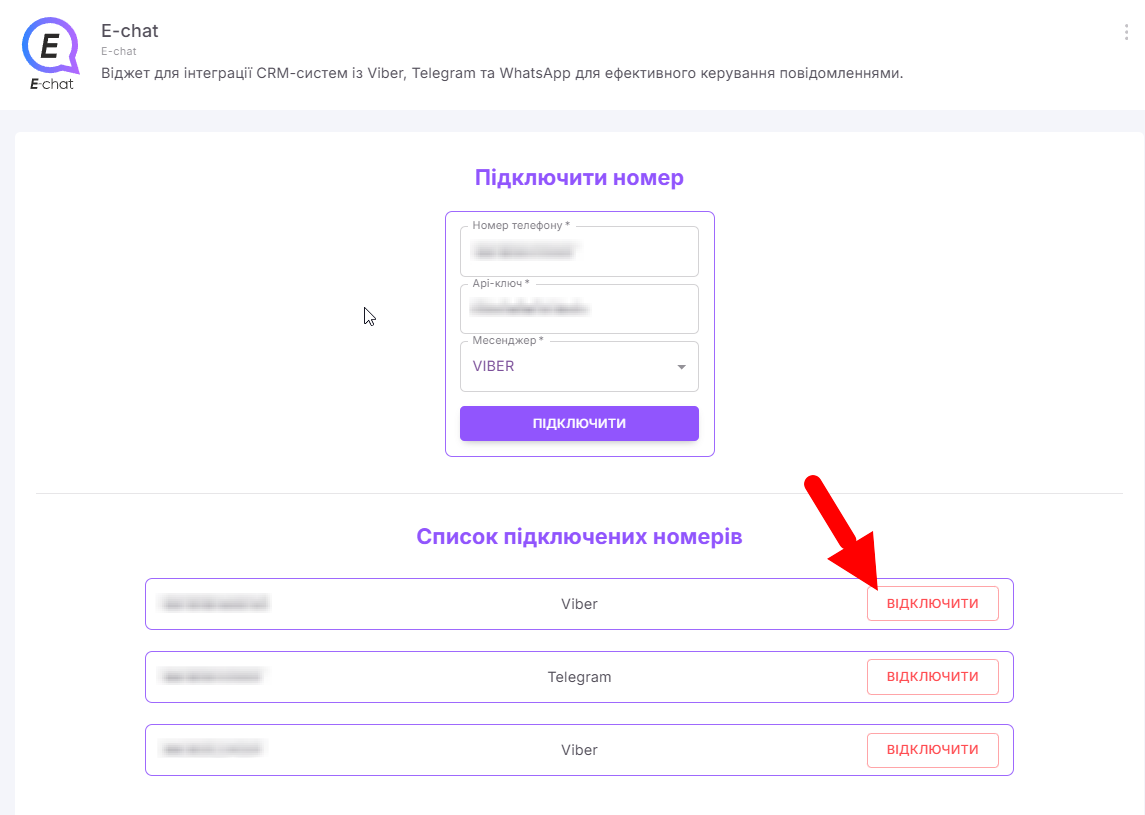The height and width of the screenshot is (815, 1145).
Task: Click the blurred phone number in first row
Action: click(215, 603)
